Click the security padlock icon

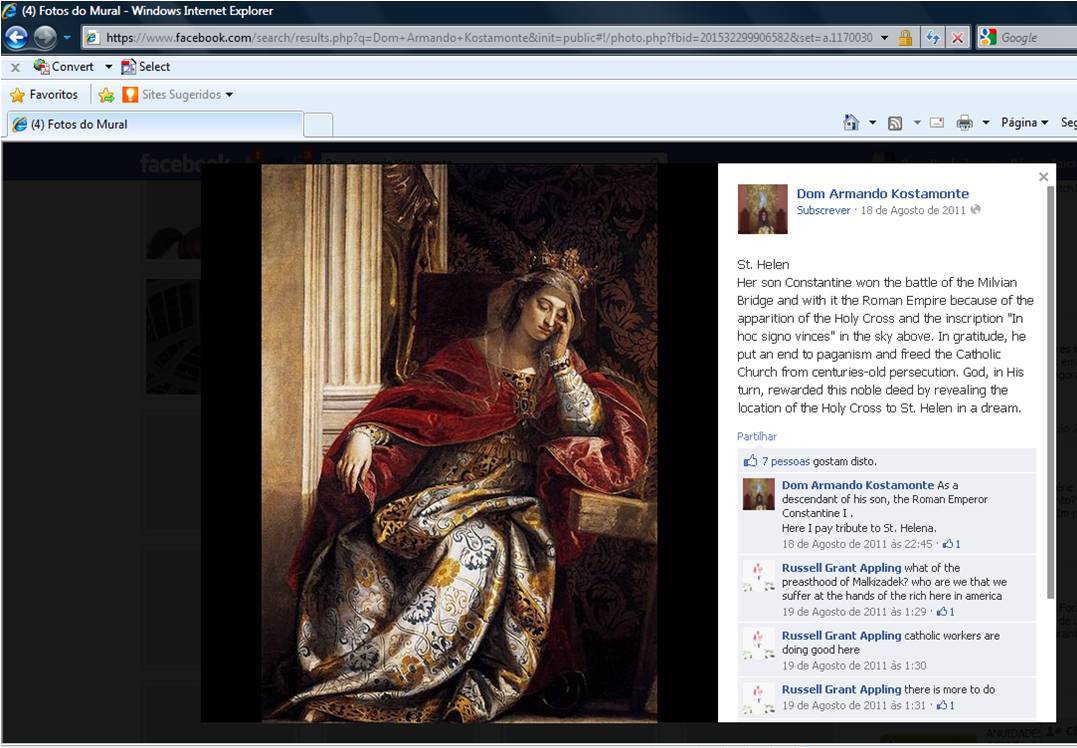(x=905, y=38)
